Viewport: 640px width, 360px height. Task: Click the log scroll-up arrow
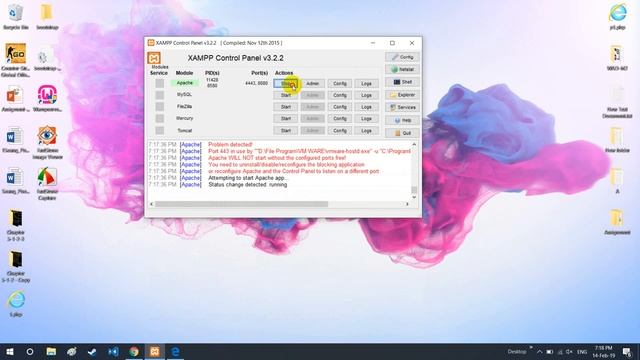click(x=414, y=144)
